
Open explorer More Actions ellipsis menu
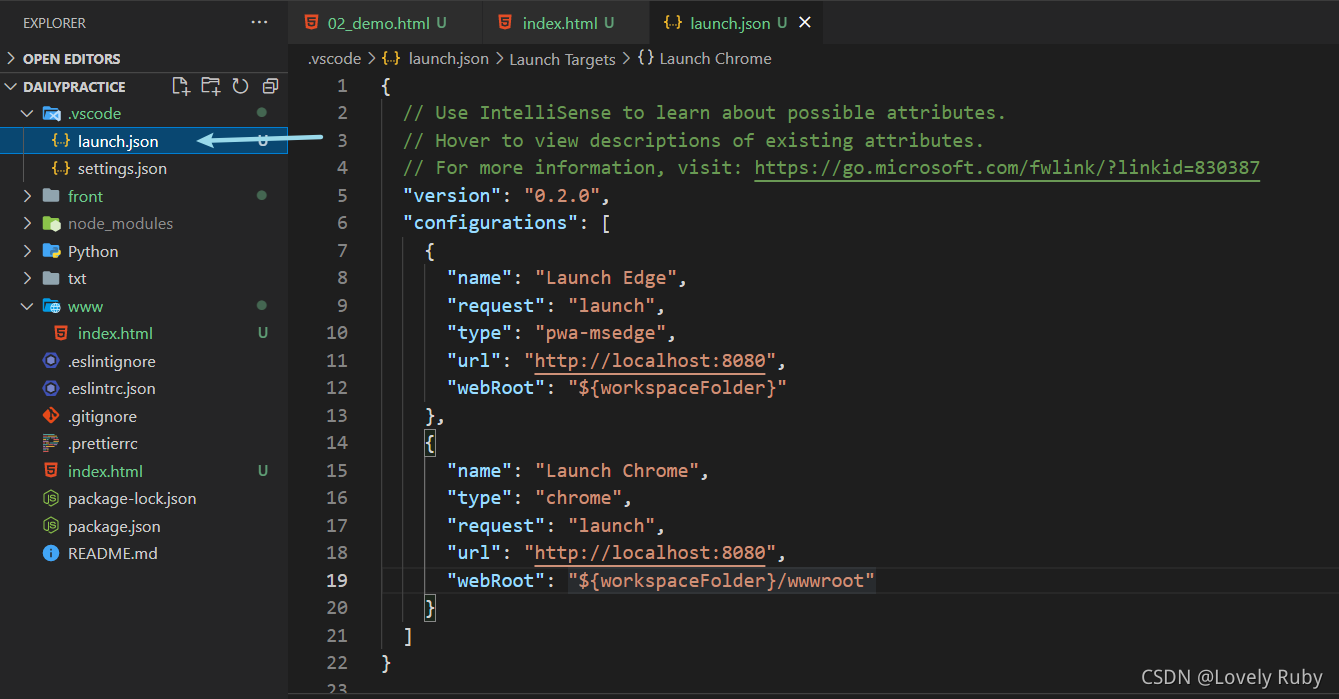[x=260, y=22]
